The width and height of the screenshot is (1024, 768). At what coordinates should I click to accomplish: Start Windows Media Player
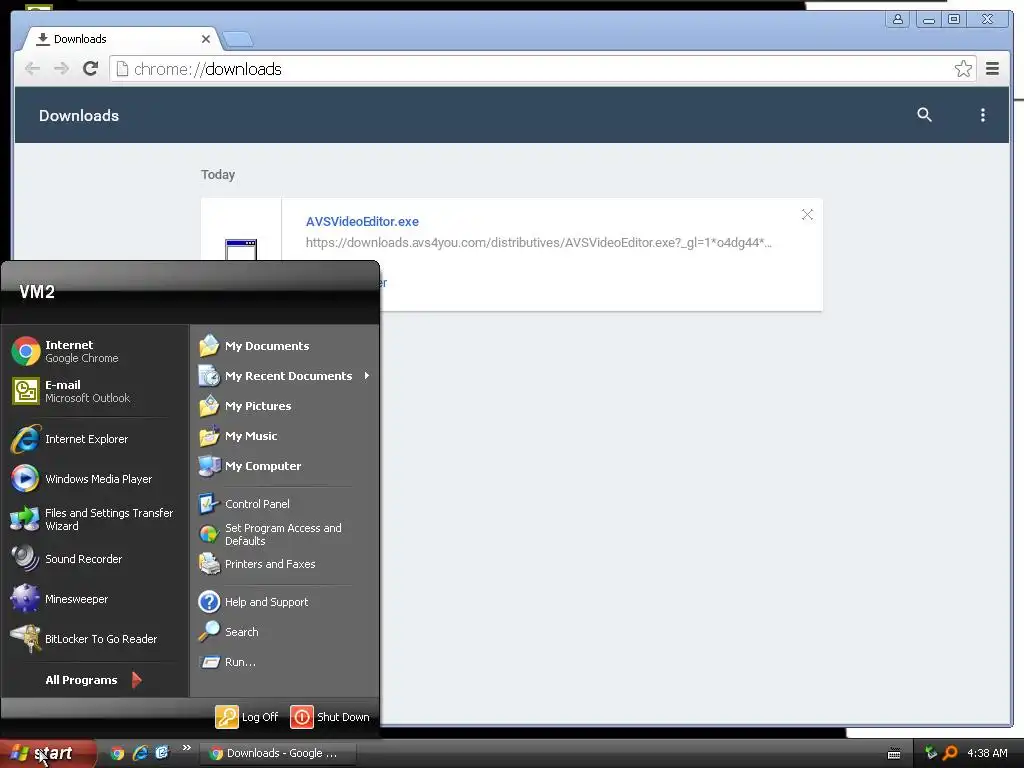[x=95, y=479]
